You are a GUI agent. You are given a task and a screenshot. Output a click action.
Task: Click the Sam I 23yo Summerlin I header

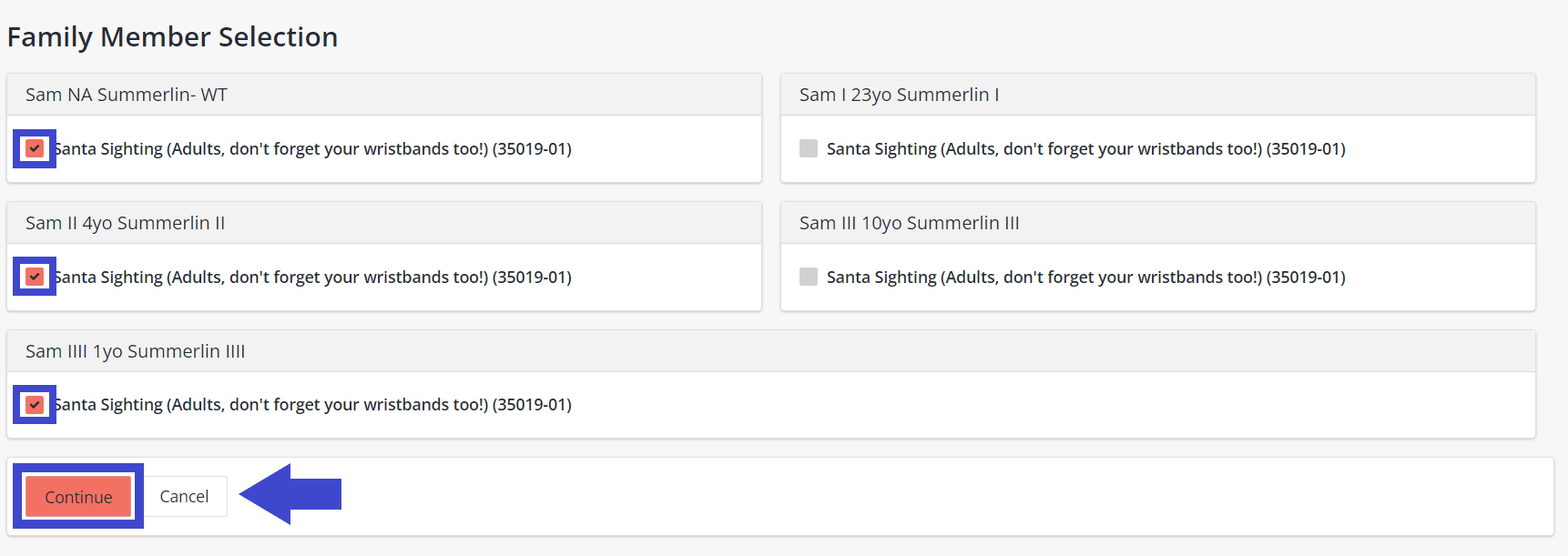tap(899, 95)
